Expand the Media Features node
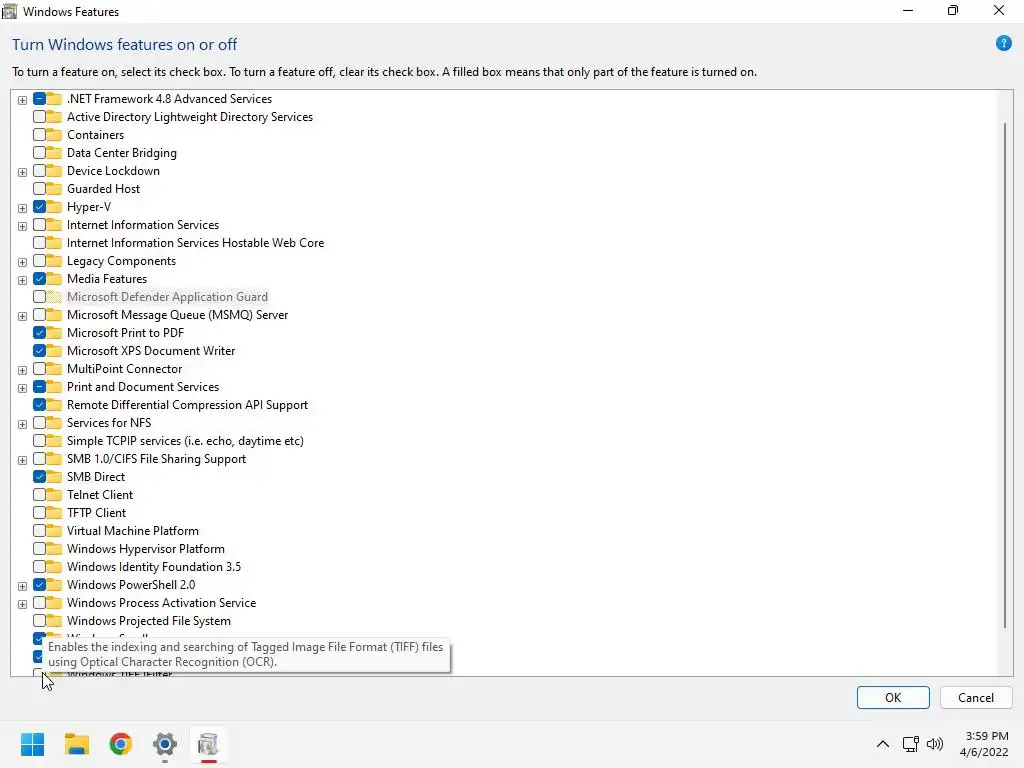This screenshot has width=1024, height=768. [22, 280]
